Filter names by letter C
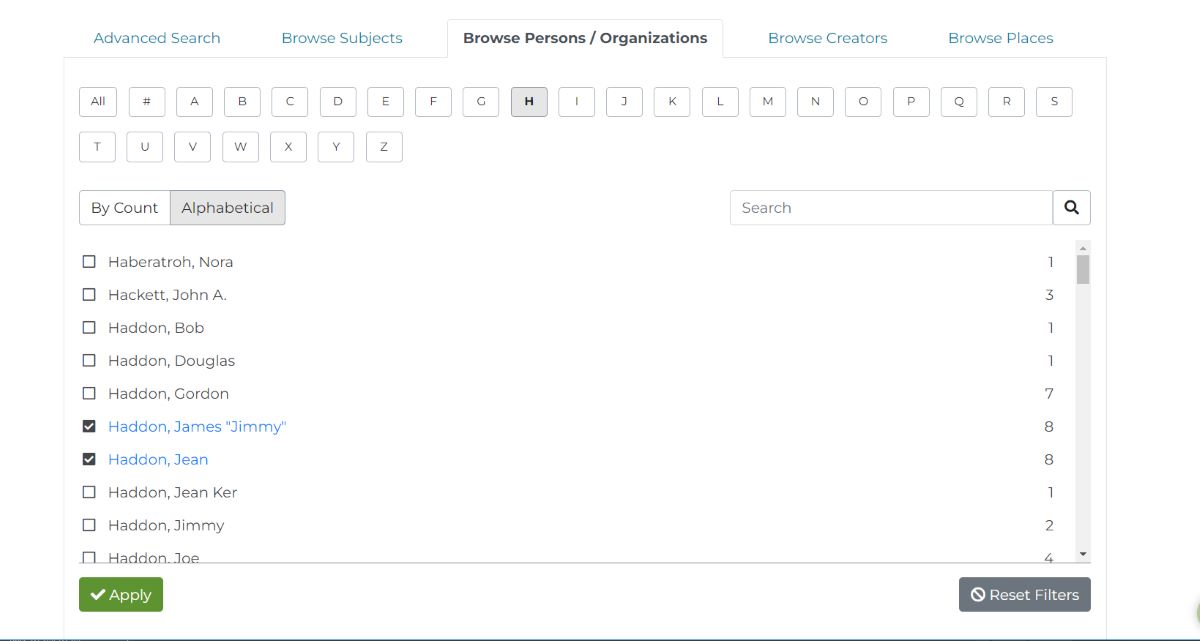 coord(289,101)
